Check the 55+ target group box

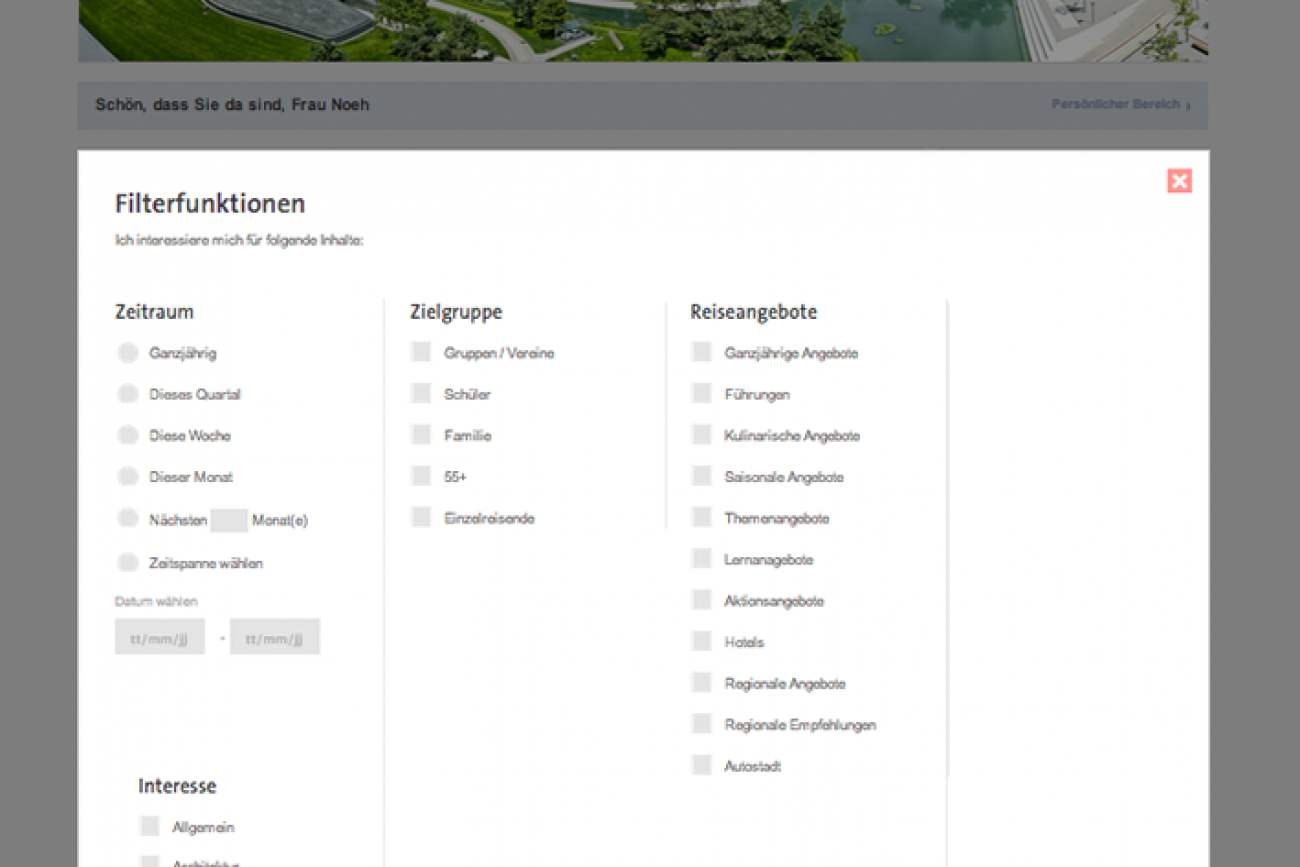[422, 476]
